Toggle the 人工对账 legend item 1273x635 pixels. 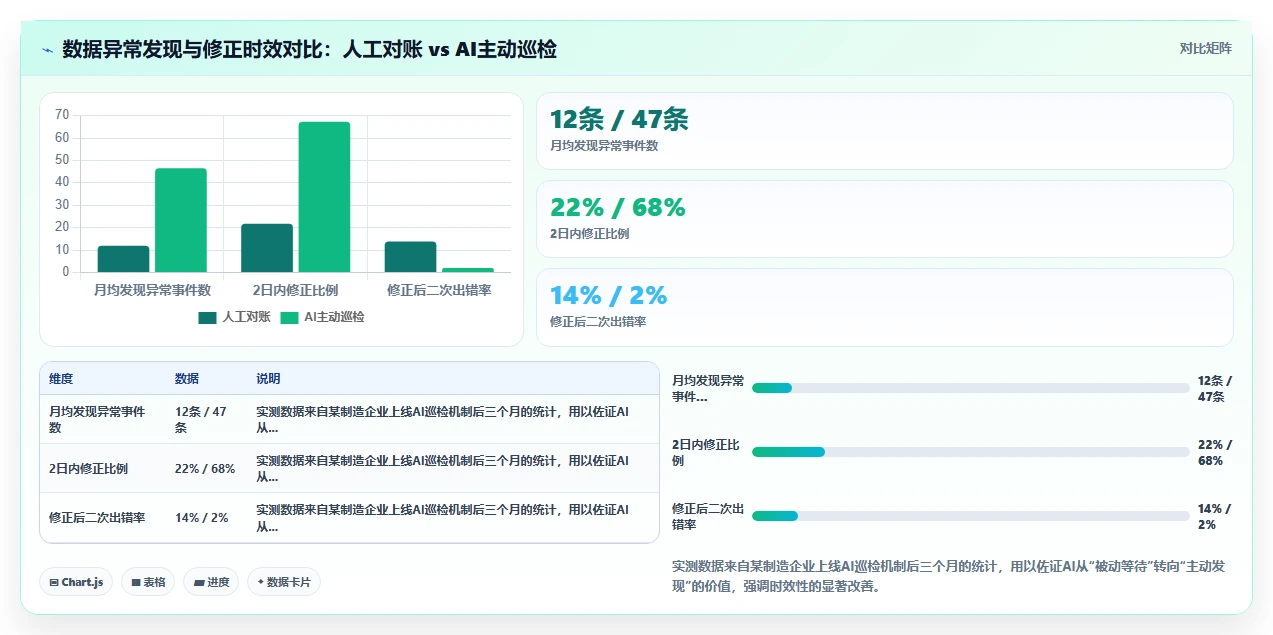pos(234,317)
